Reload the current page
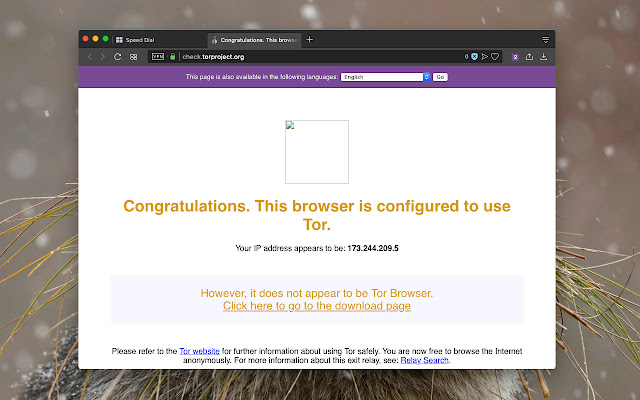Image resolution: width=640 pixels, height=400 pixels. tap(118, 57)
